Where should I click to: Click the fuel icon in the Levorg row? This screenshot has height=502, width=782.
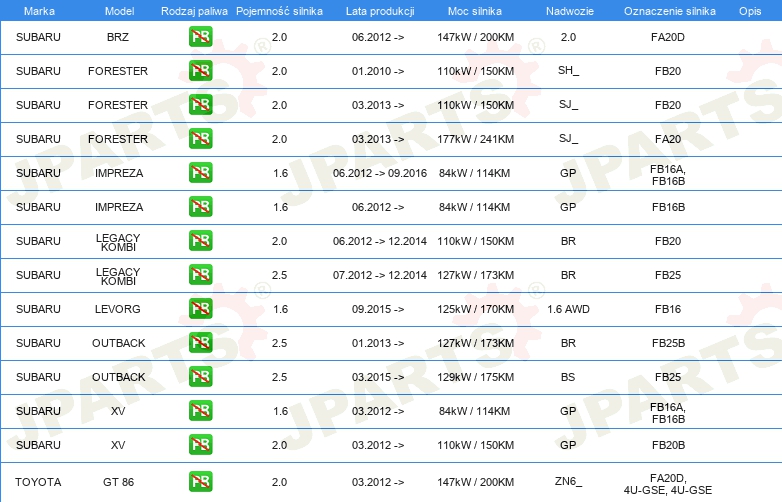[x=200, y=309]
